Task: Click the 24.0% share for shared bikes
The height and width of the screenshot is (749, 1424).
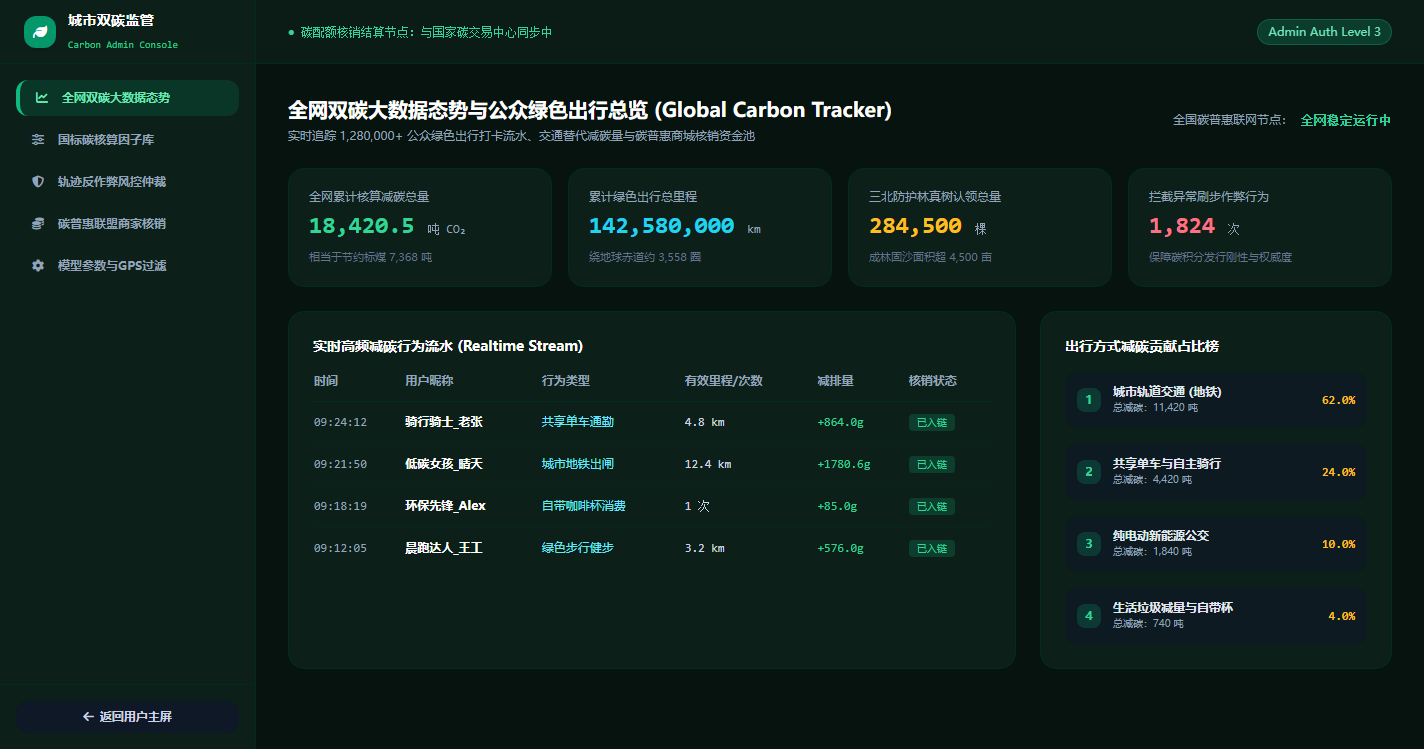Action: (1338, 472)
